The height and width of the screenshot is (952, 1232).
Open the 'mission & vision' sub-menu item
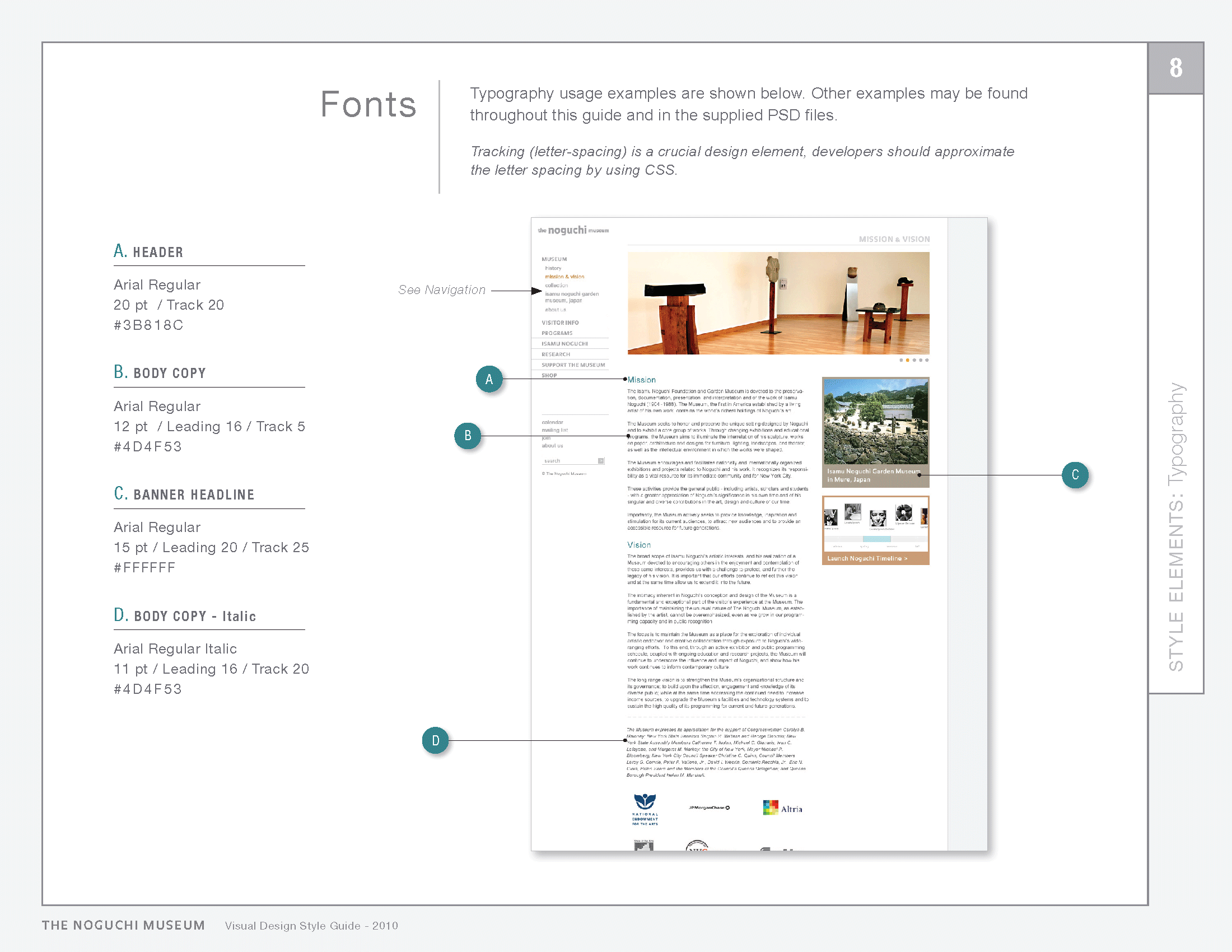[x=564, y=277]
